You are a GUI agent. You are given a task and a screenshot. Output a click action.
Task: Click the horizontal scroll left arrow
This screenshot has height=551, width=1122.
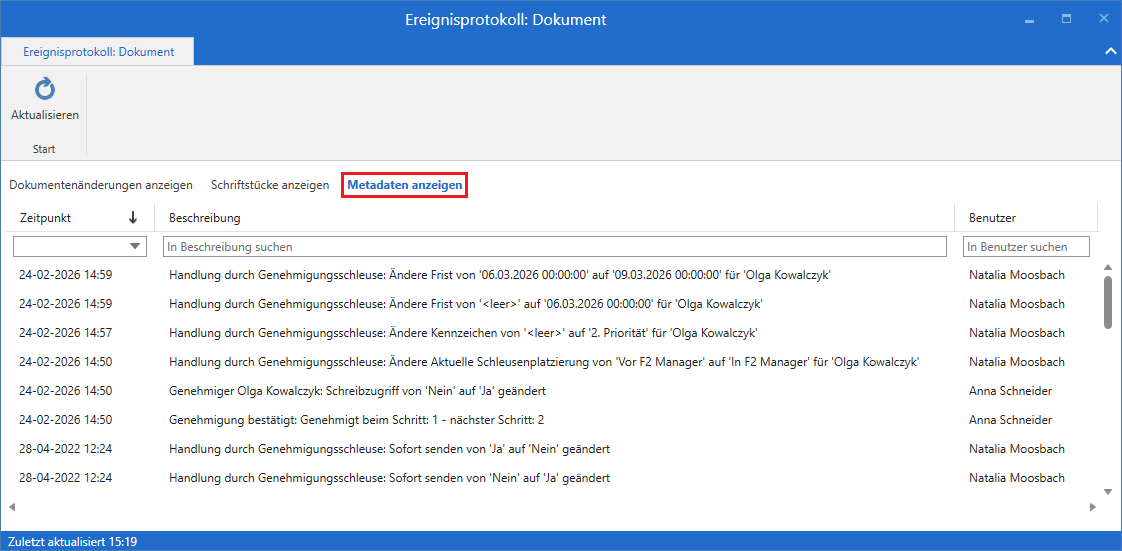(x=12, y=507)
